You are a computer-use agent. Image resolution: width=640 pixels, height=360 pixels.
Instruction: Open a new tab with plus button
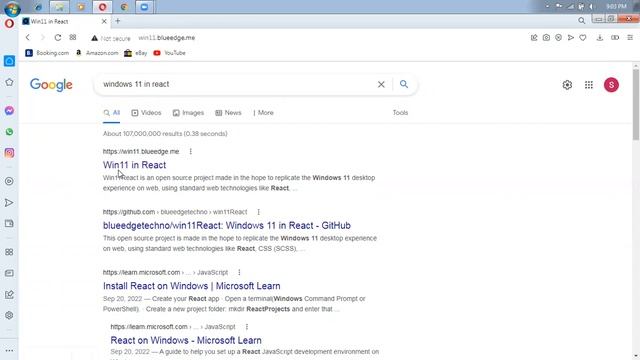tap(118, 21)
